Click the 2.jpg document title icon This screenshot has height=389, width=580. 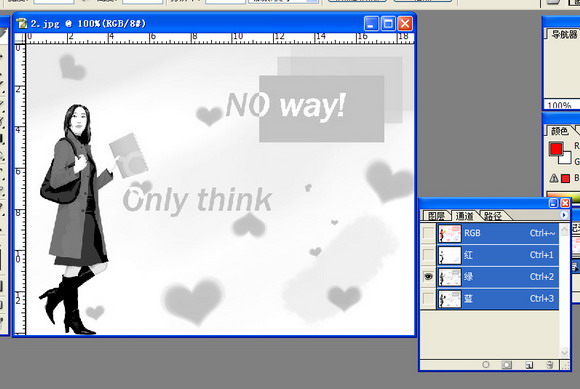click(22, 23)
